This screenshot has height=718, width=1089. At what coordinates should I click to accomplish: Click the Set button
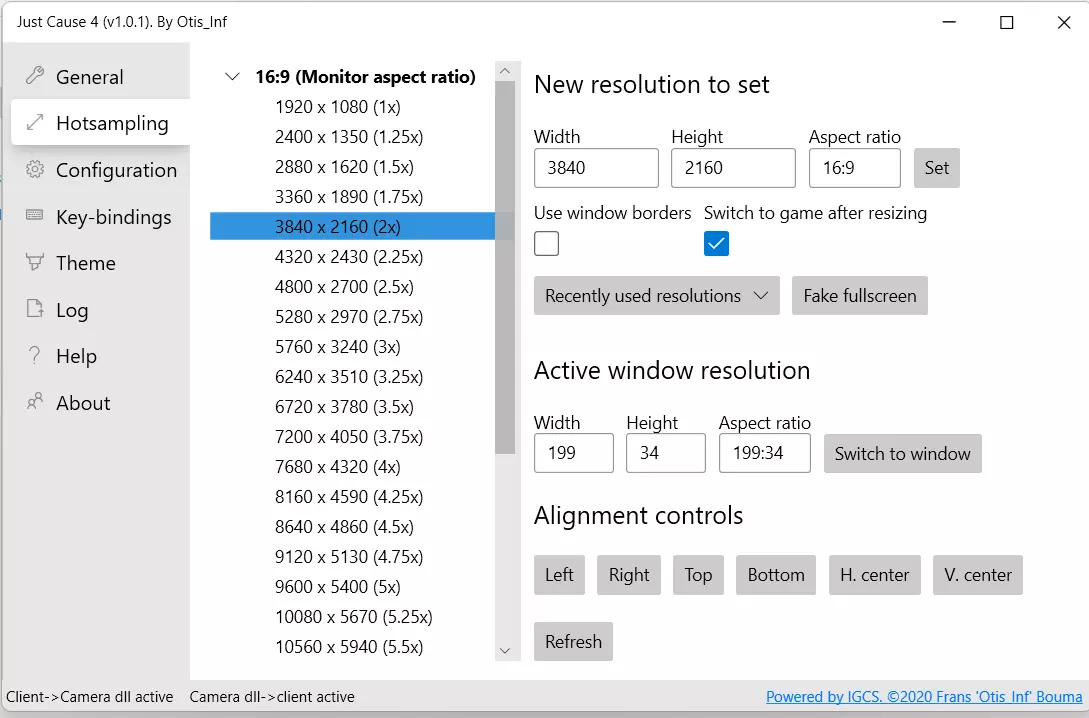click(936, 168)
